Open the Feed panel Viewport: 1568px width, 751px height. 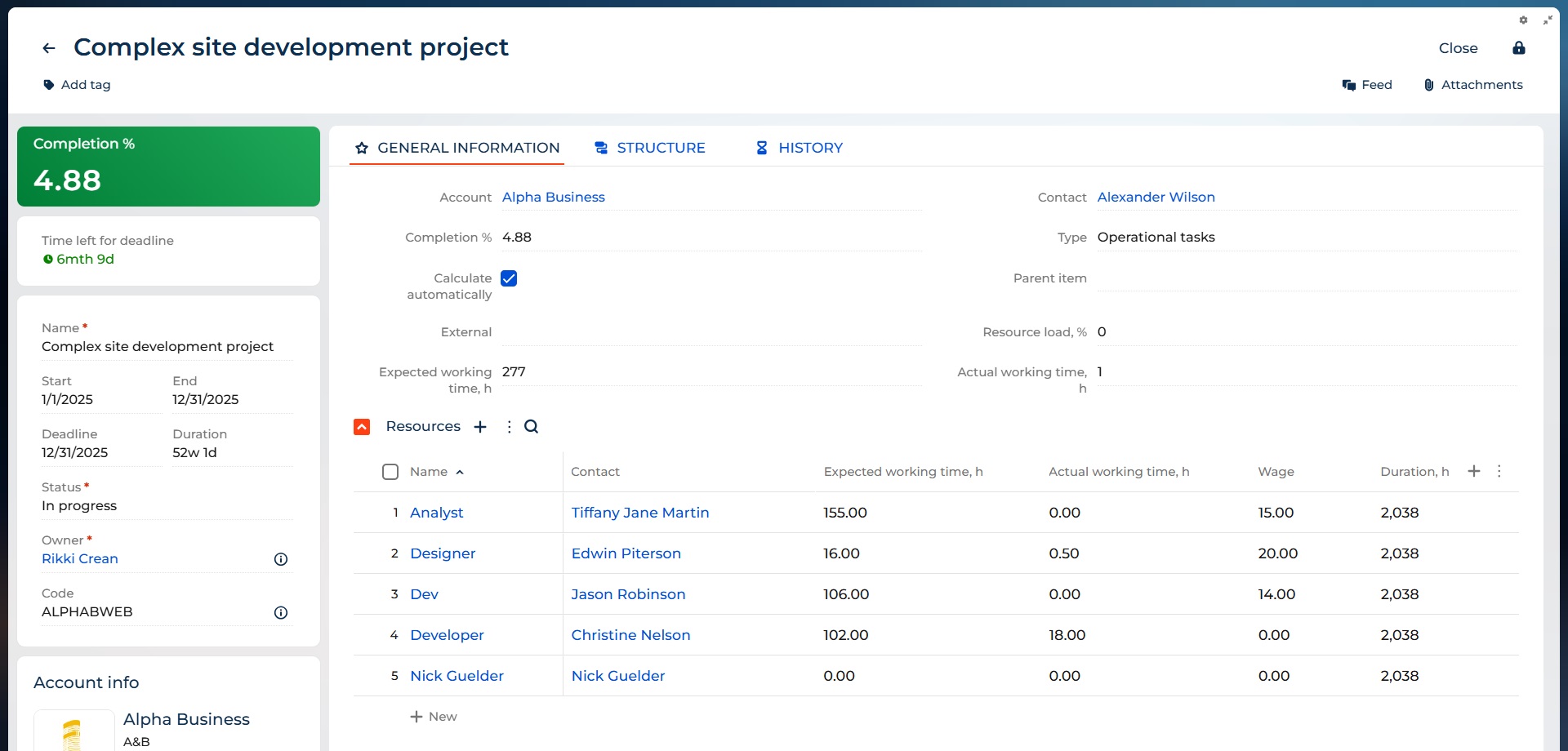point(1367,85)
